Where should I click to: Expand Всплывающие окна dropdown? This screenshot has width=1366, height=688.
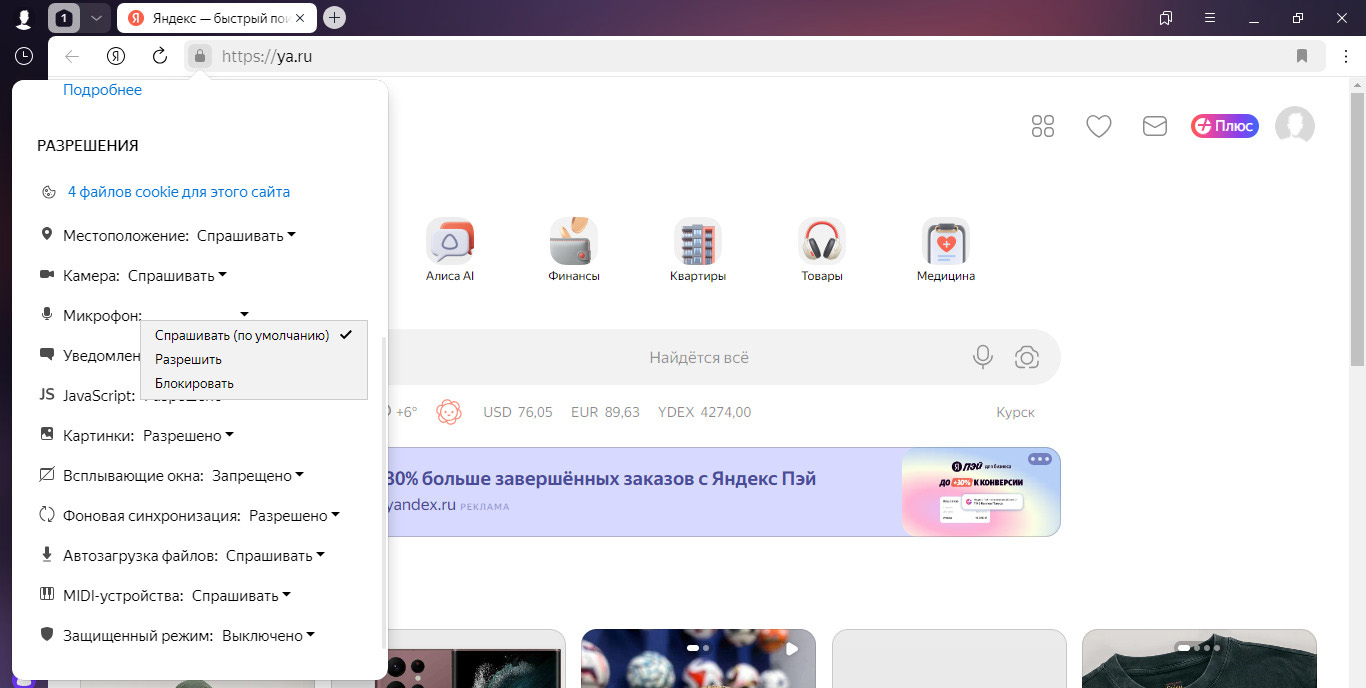point(257,476)
